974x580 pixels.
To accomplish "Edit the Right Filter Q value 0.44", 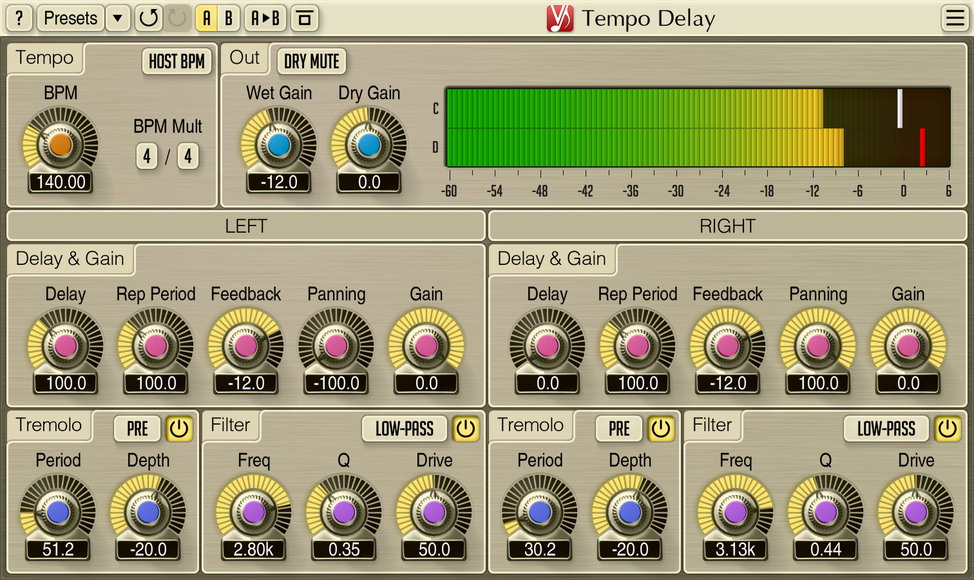I will (x=826, y=550).
